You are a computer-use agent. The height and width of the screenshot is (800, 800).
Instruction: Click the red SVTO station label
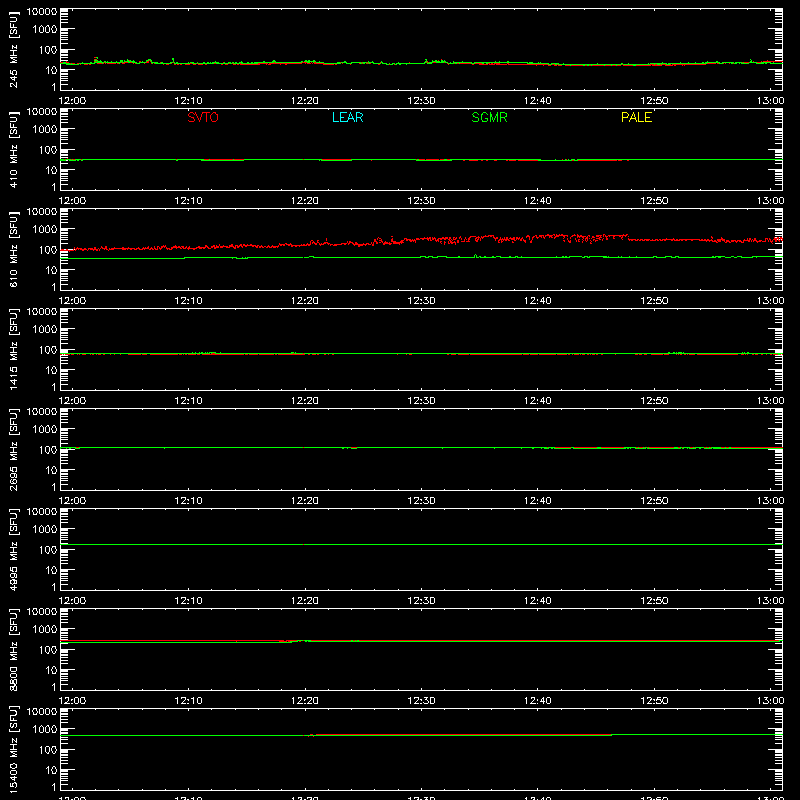coord(203,117)
